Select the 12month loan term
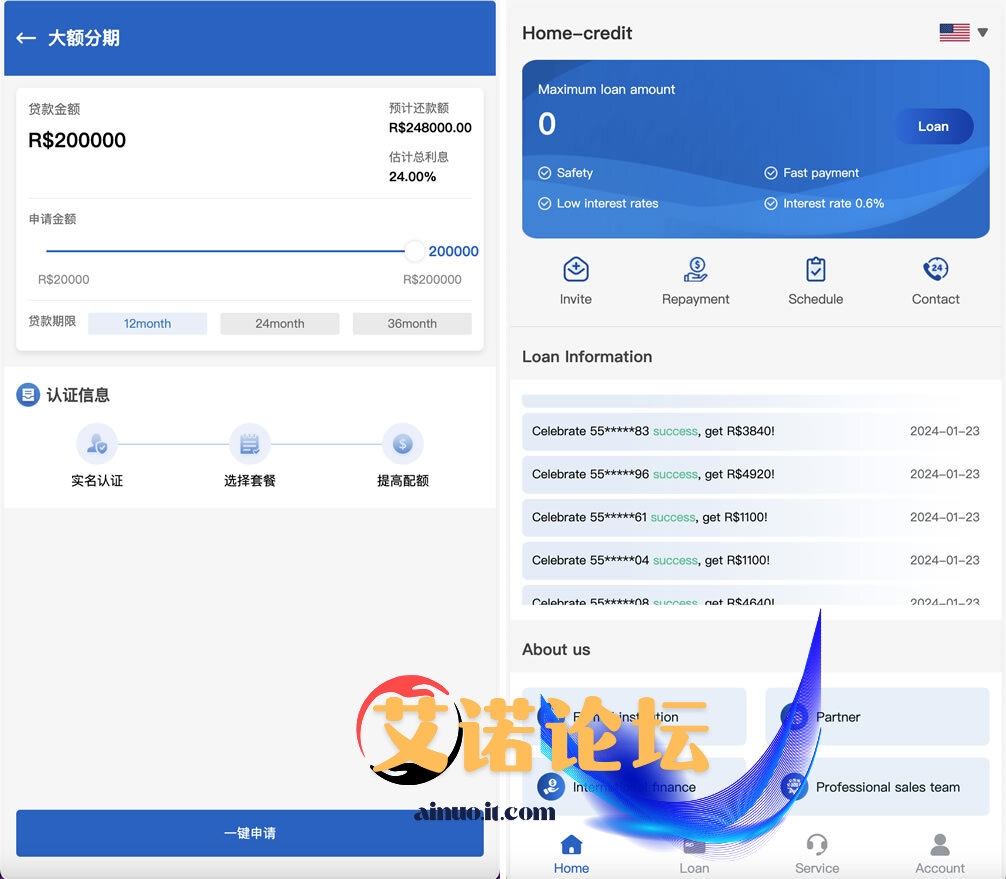Screen dimensions: 1006x879 click(148, 323)
